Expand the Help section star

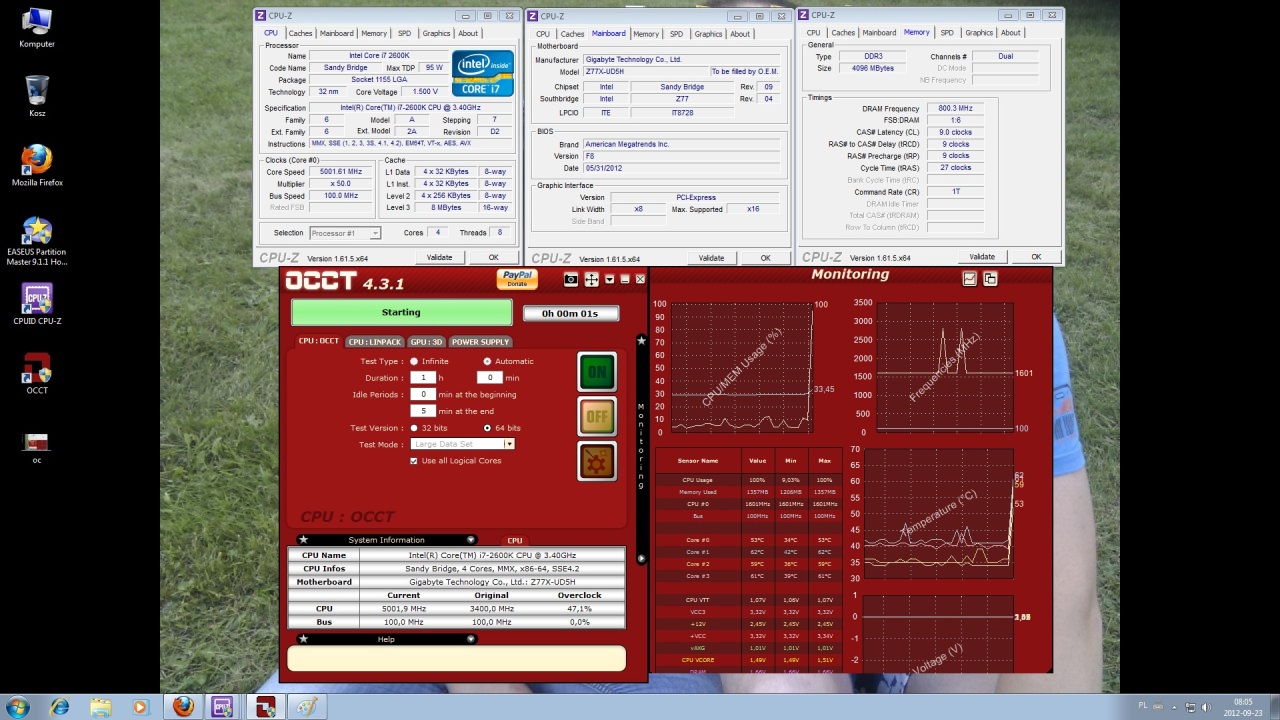click(303, 639)
